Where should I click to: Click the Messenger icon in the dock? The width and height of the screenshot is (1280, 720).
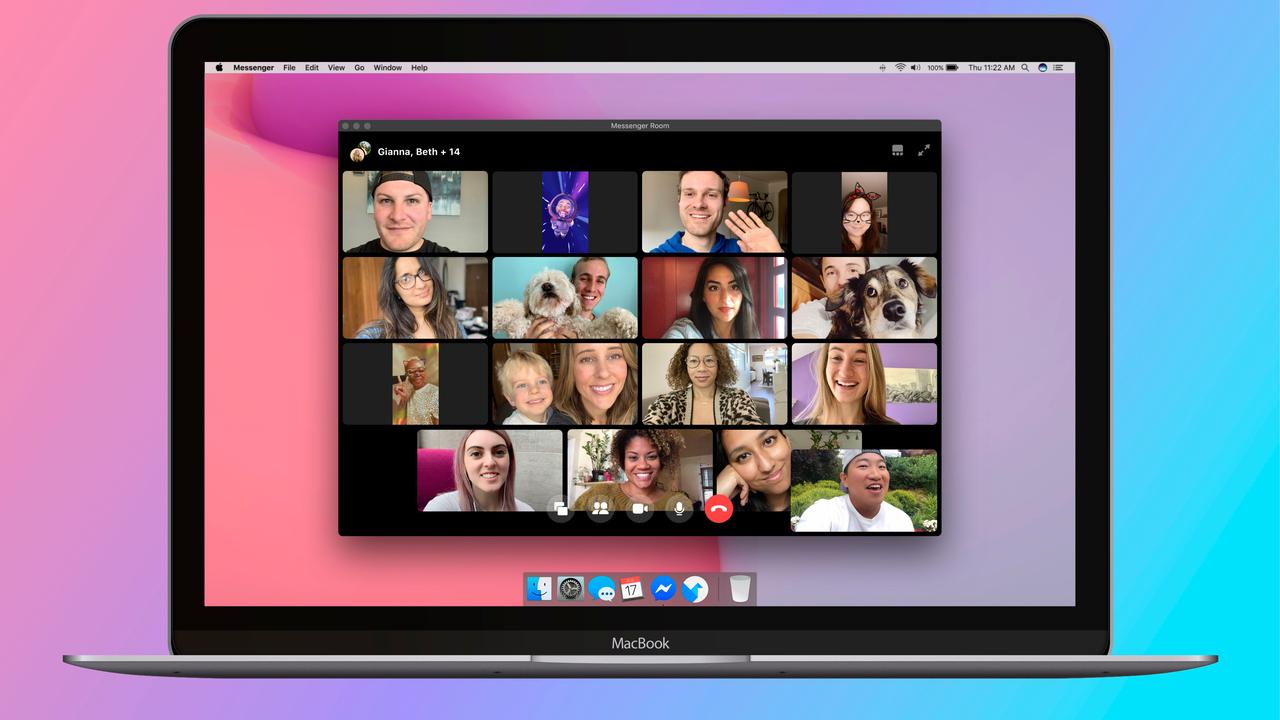(662, 589)
